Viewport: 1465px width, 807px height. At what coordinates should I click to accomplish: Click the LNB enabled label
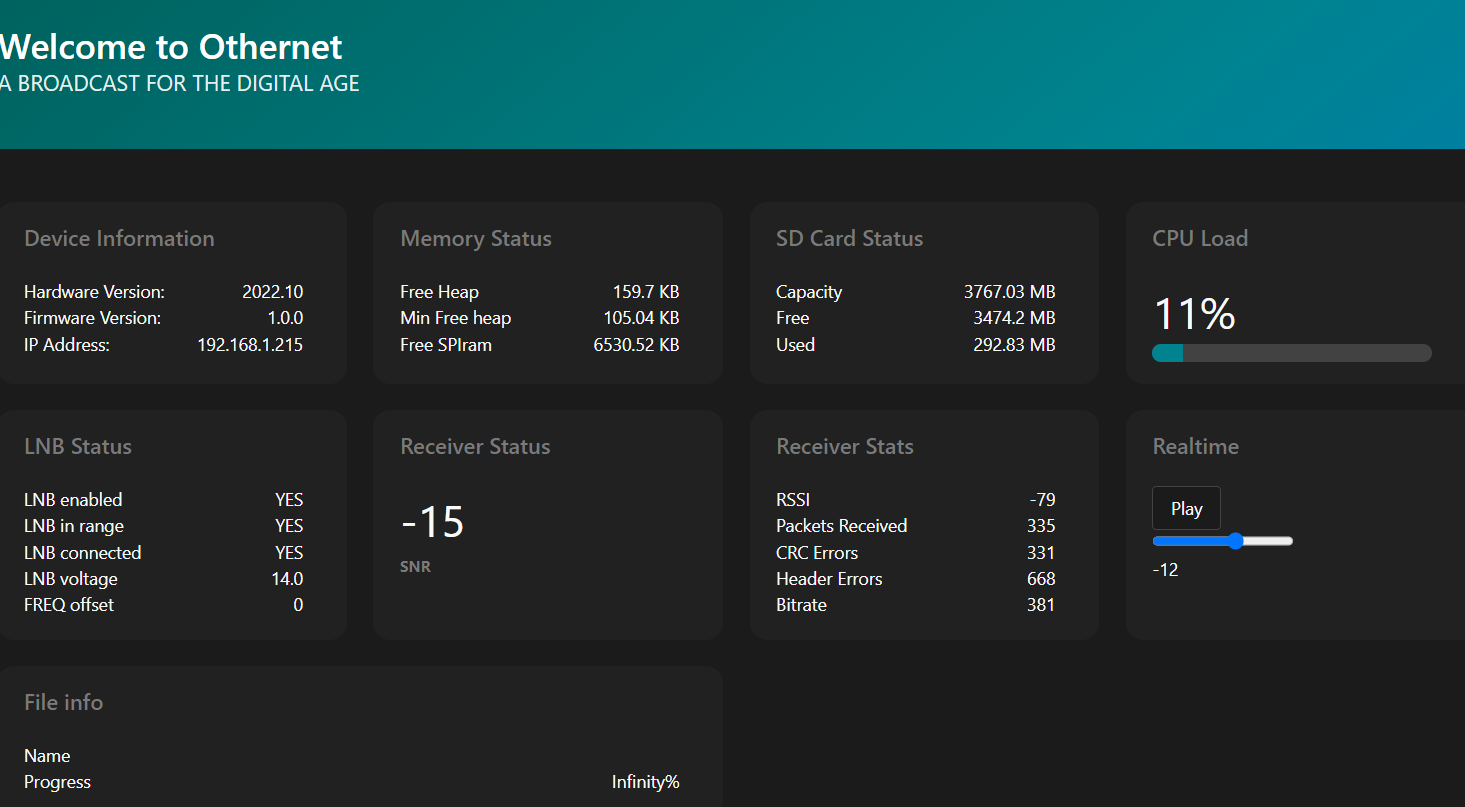click(73, 500)
